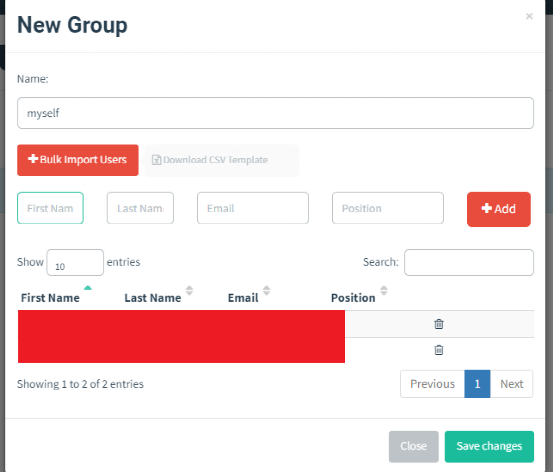The height and width of the screenshot is (472, 553).
Task: Click the Bulk Import Users button
Action: tap(78, 160)
